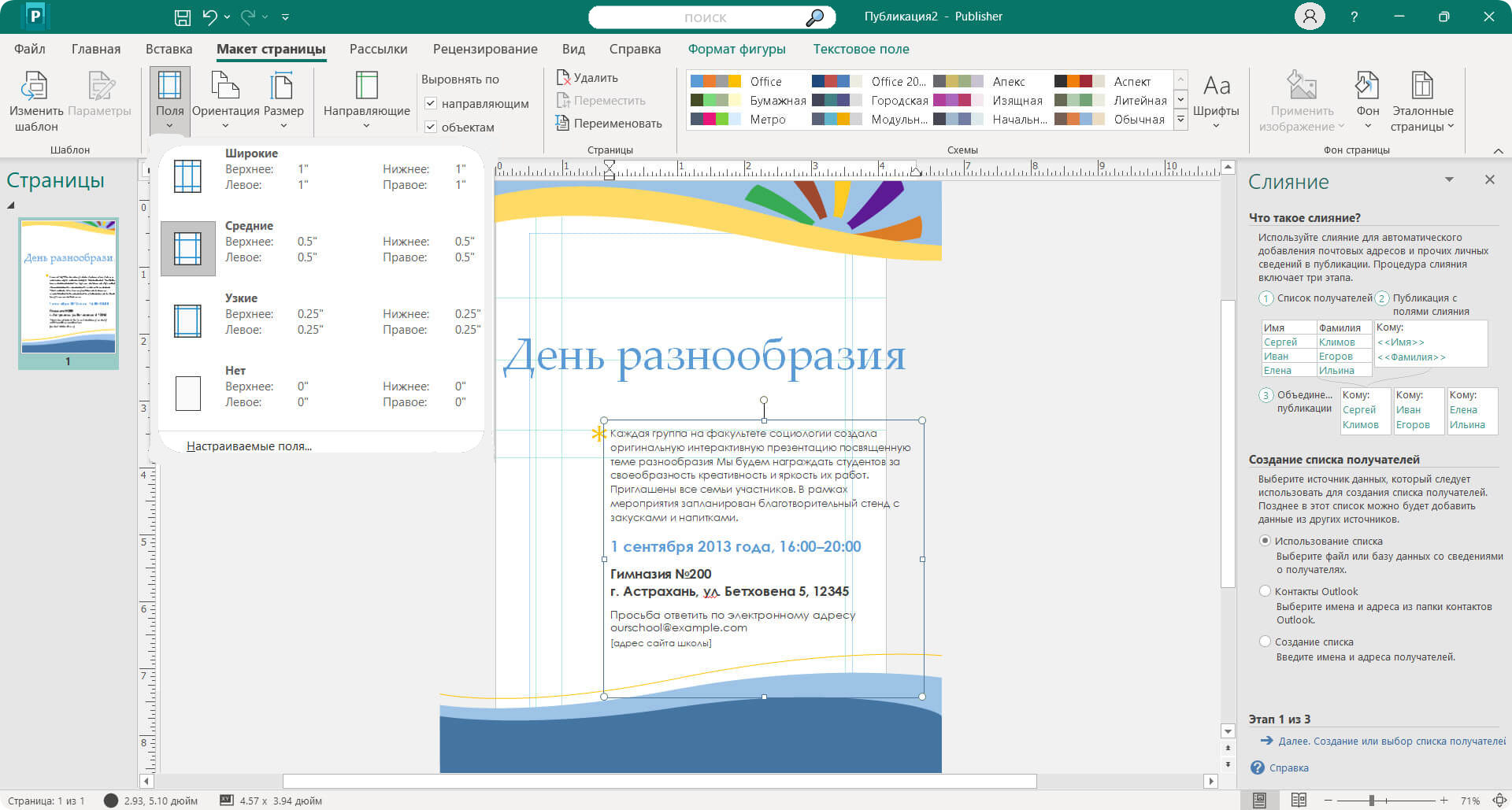Click the title День разнообразия
The image size is (1512, 810).
pos(705,355)
